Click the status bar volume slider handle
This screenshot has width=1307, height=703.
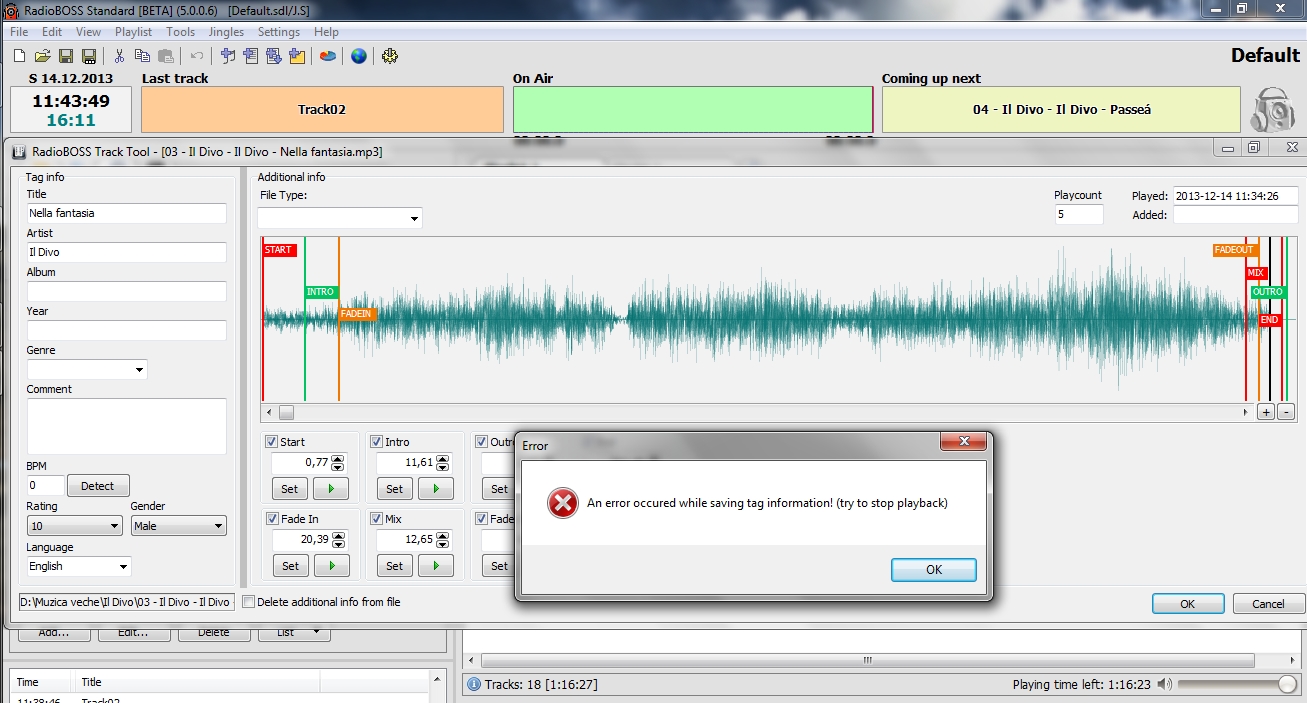1287,685
